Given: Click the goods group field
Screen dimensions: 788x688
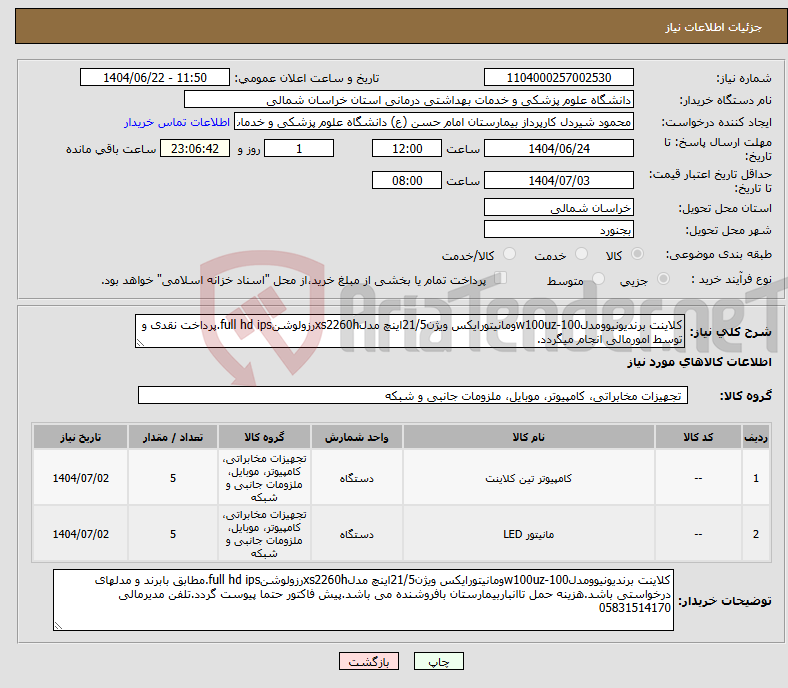Looking at the screenshot, I should click(x=413, y=396).
